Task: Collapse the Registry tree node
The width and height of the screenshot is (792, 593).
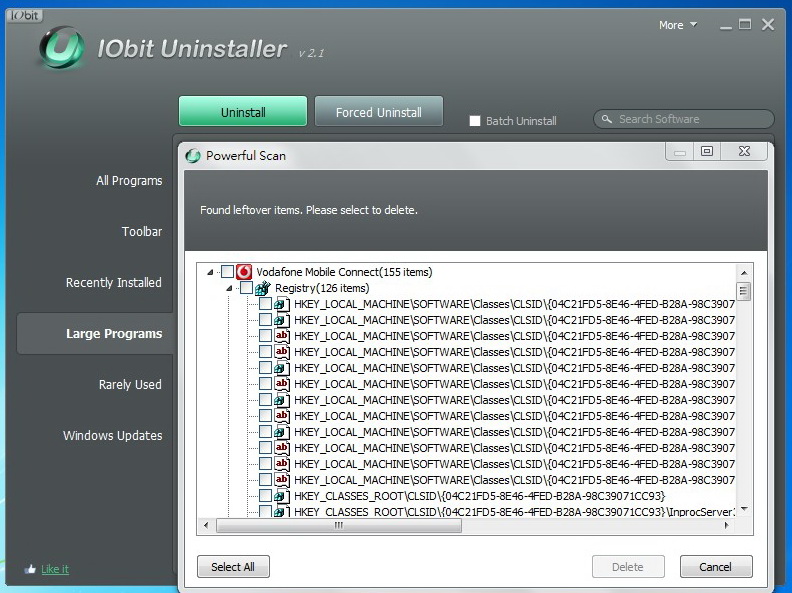Action: click(x=229, y=288)
